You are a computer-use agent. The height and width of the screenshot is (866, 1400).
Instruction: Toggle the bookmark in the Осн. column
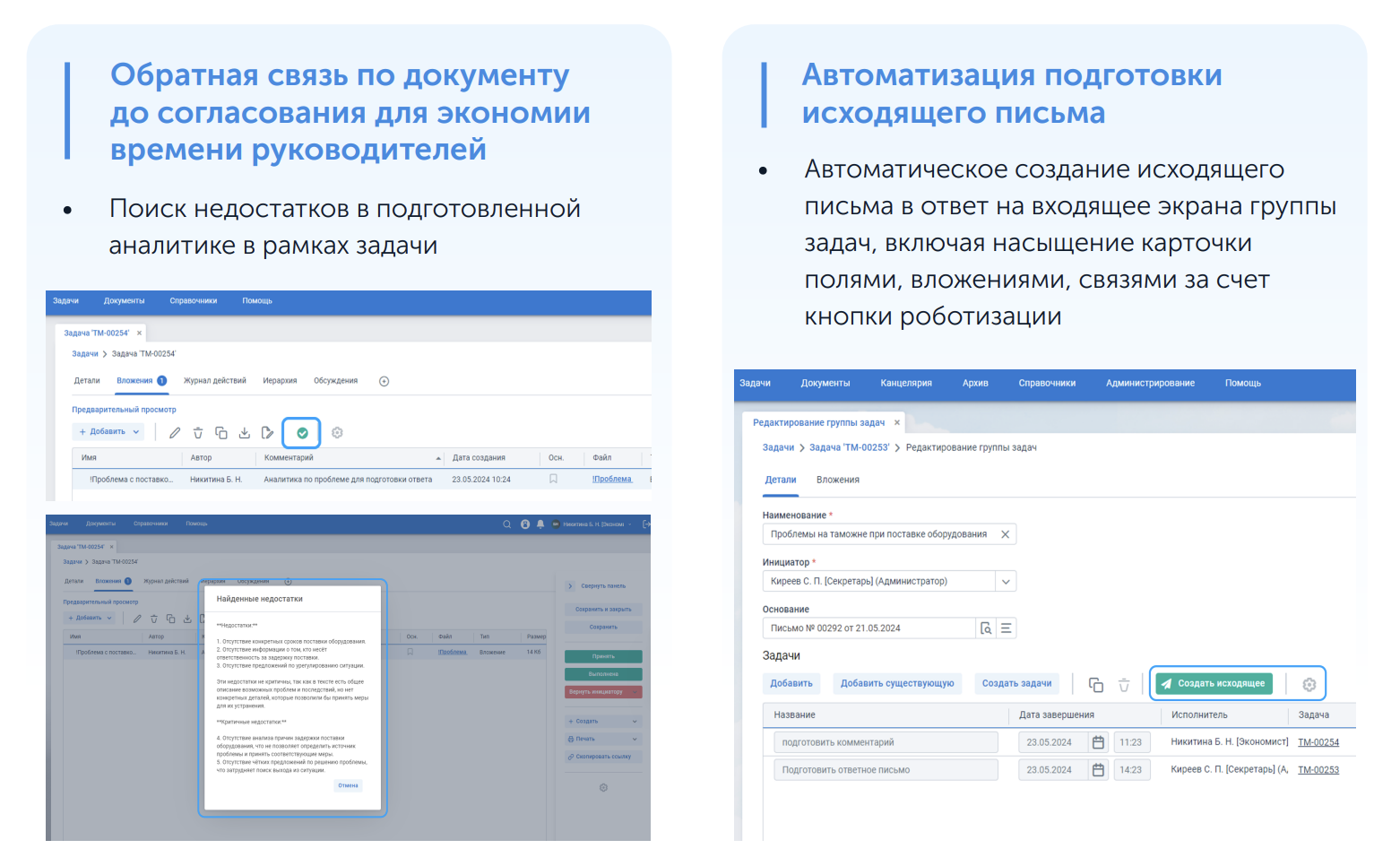[x=553, y=480]
